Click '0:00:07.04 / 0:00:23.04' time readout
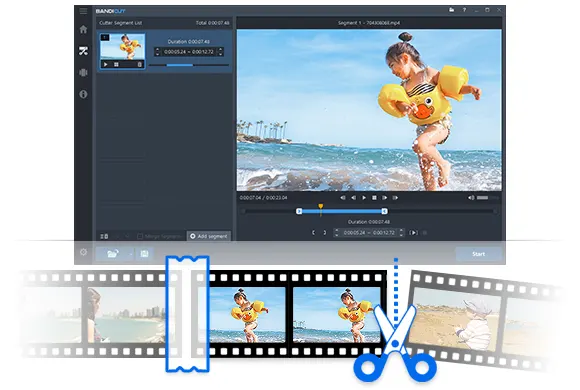 [x=263, y=198]
